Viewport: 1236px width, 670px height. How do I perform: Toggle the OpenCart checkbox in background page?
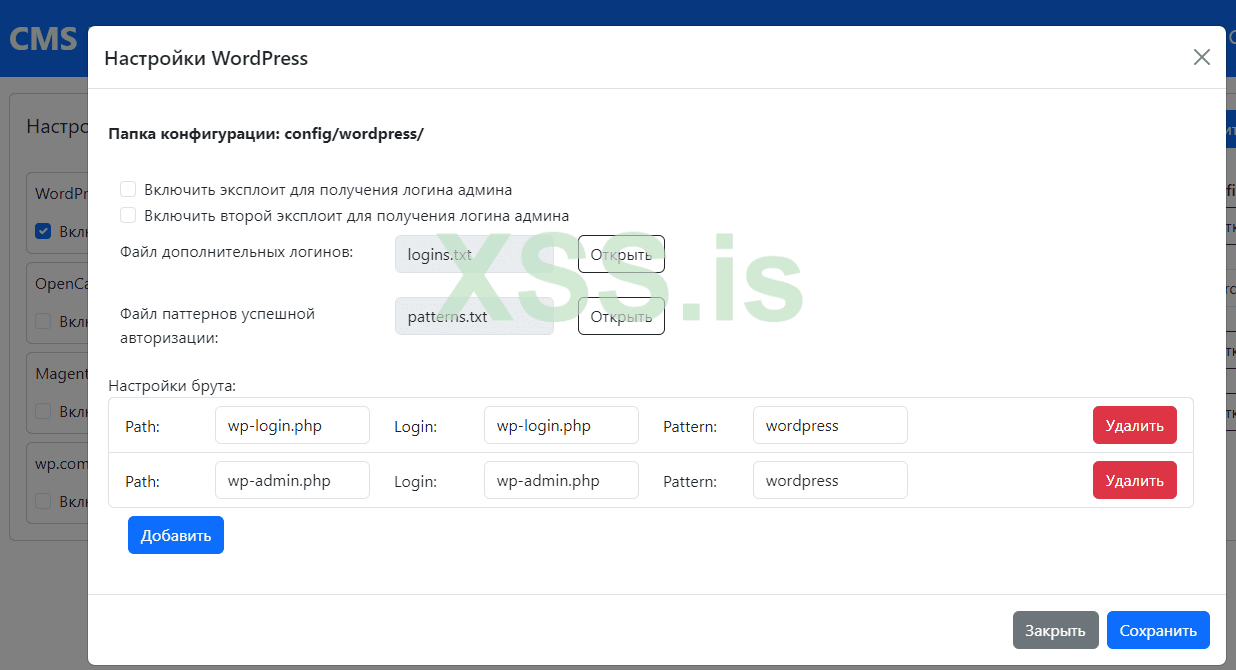[x=43, y=321]
